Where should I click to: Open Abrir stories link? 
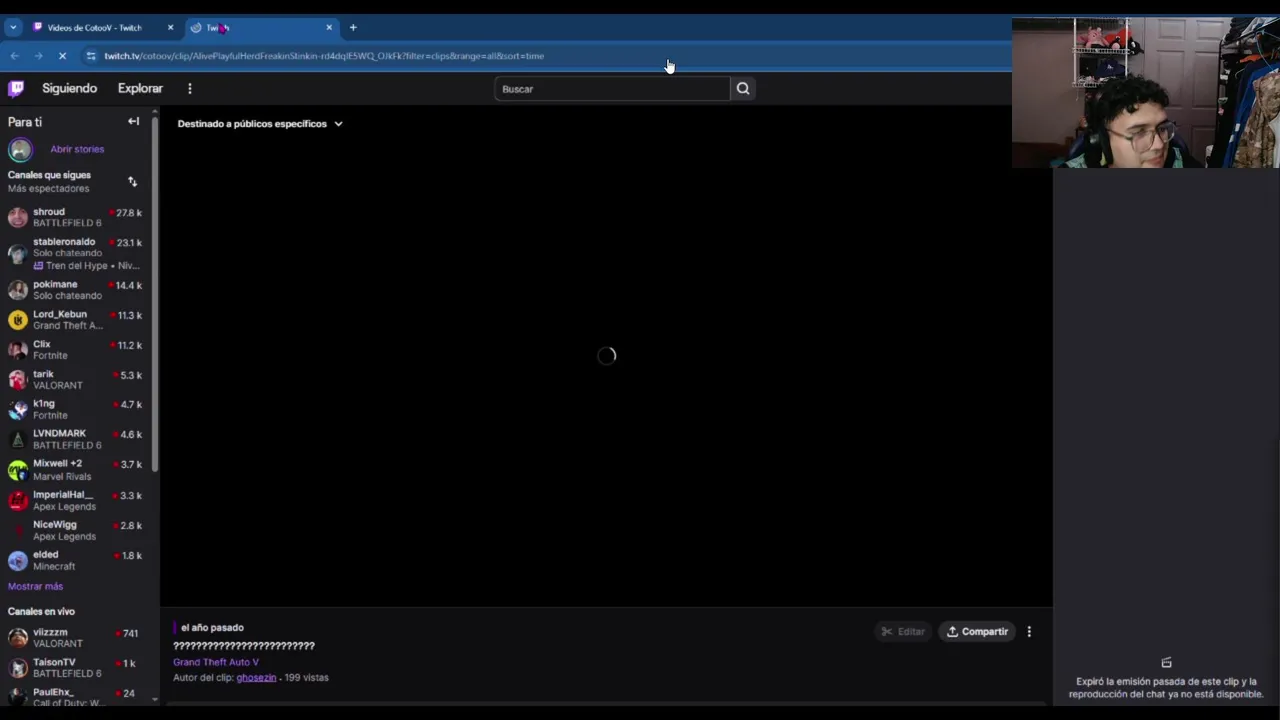point(77,149)
